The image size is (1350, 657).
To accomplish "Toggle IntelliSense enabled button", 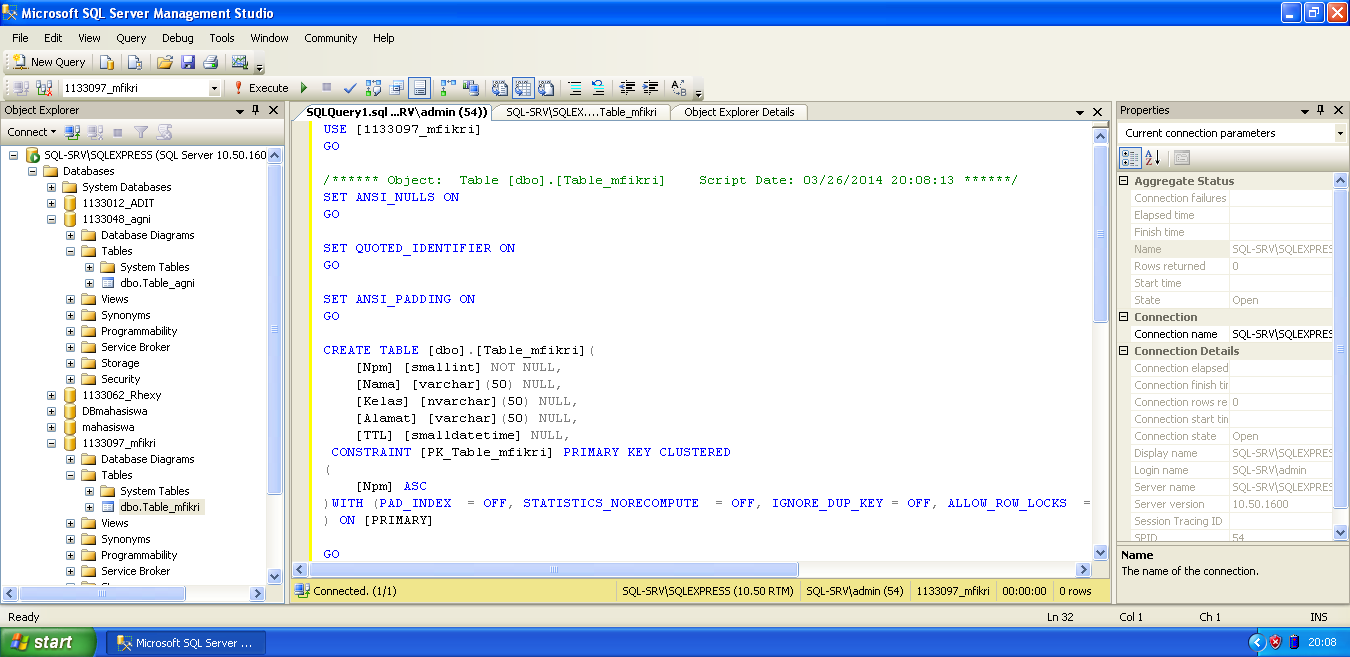I will coord(420,88).
